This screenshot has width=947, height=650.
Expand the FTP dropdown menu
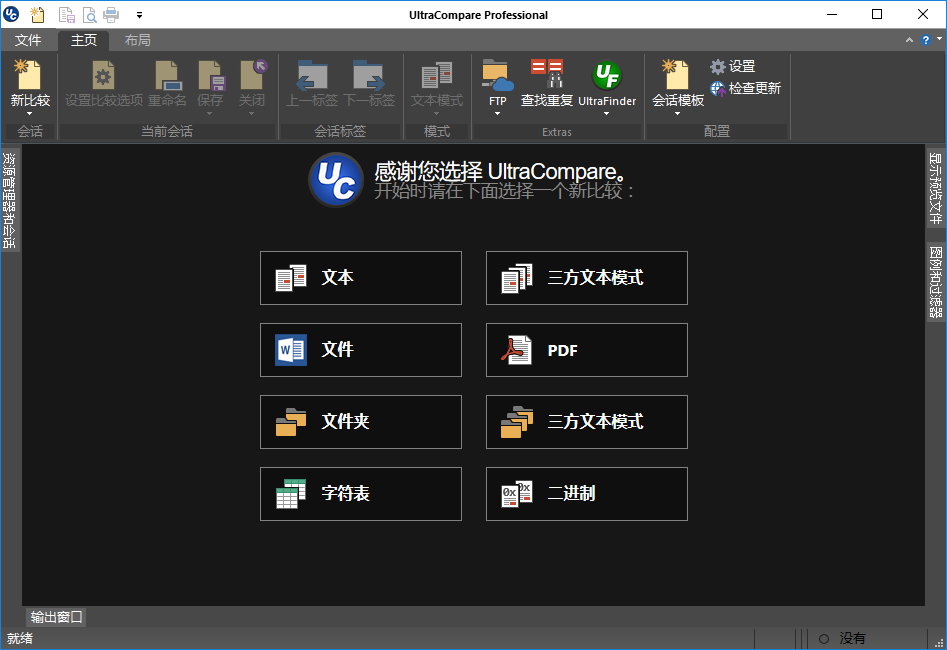click(x=497, y=114)
